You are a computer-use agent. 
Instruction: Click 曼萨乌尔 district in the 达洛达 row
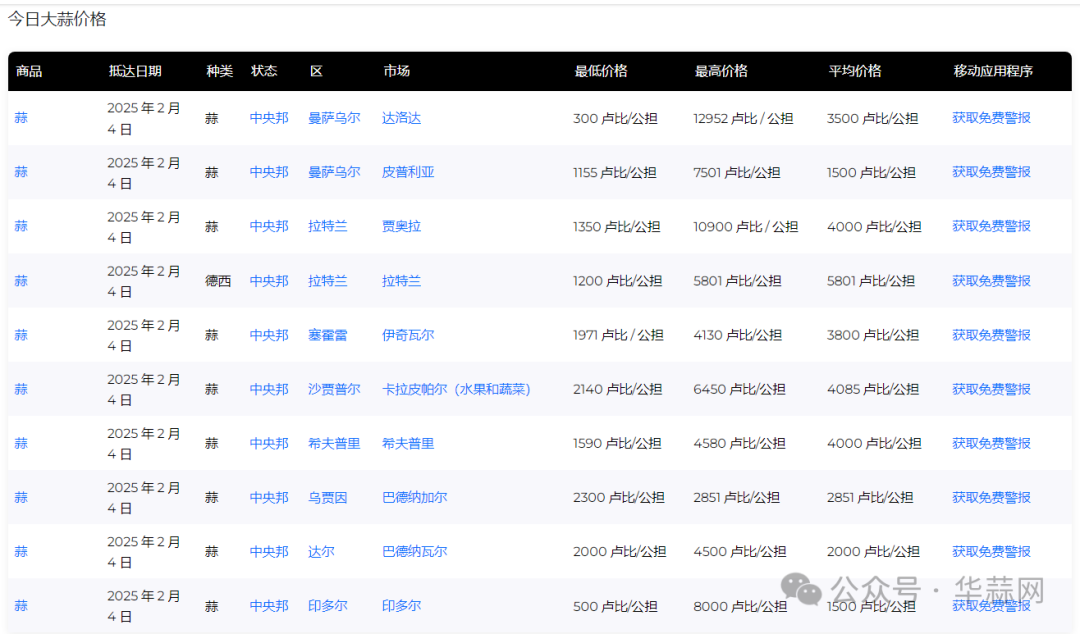click(334, 118)
